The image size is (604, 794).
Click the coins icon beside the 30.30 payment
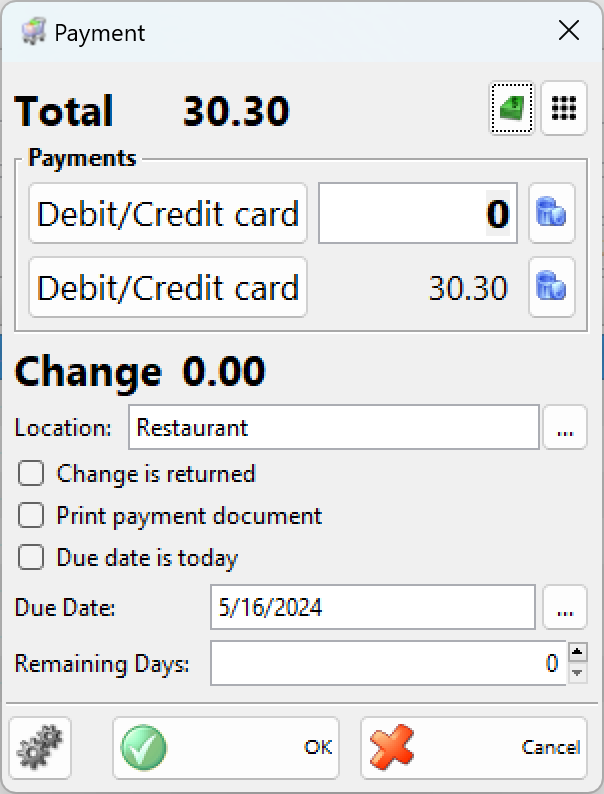(x=552, y=287)
